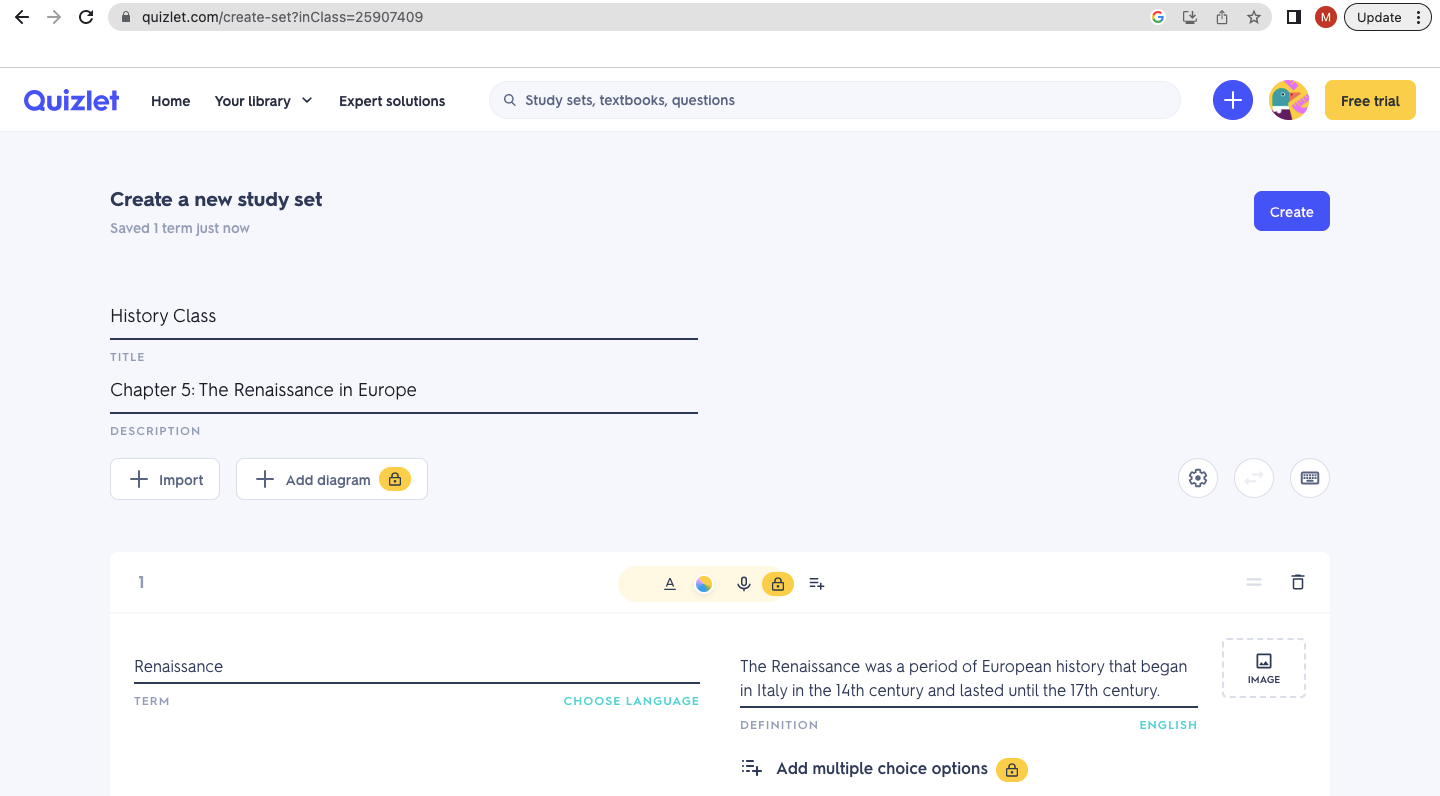Click the swap terms and definitions icon
Viewport: 1440px width, 796px height.
[1254, 478]
